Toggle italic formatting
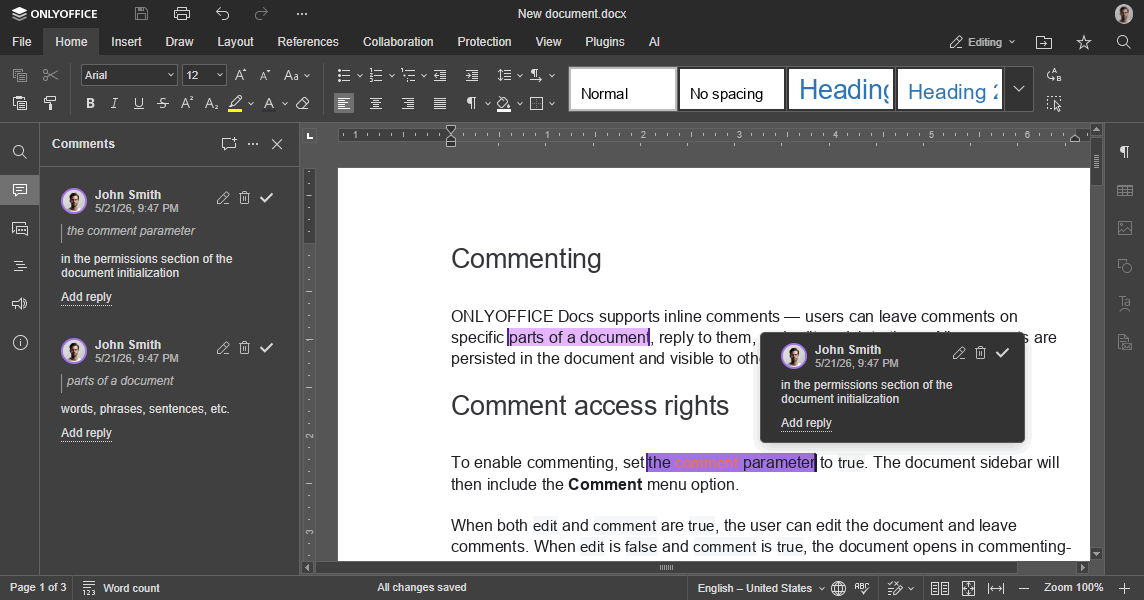 click(x=114, y=104)
